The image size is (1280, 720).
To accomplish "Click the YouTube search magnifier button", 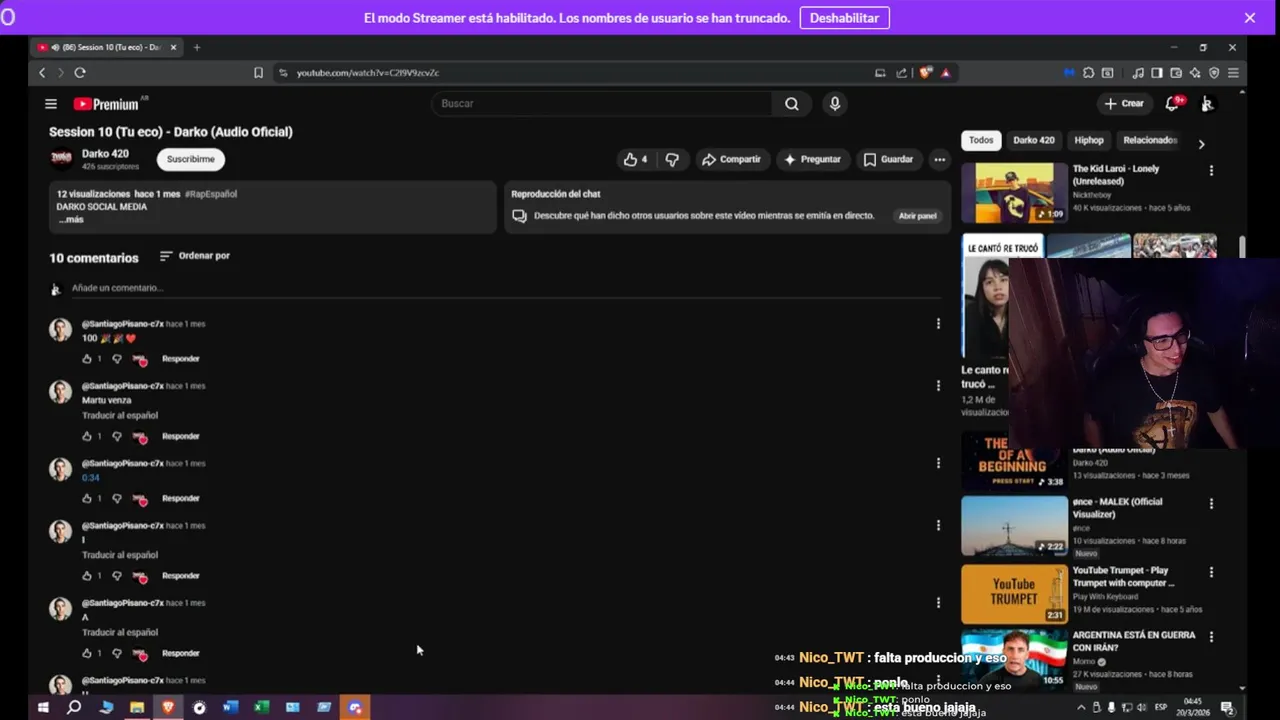I will click(x=792, y=104).
